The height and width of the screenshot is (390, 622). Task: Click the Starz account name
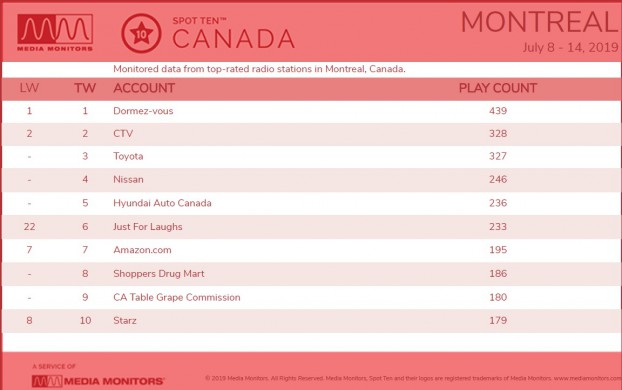pos(125,321)
